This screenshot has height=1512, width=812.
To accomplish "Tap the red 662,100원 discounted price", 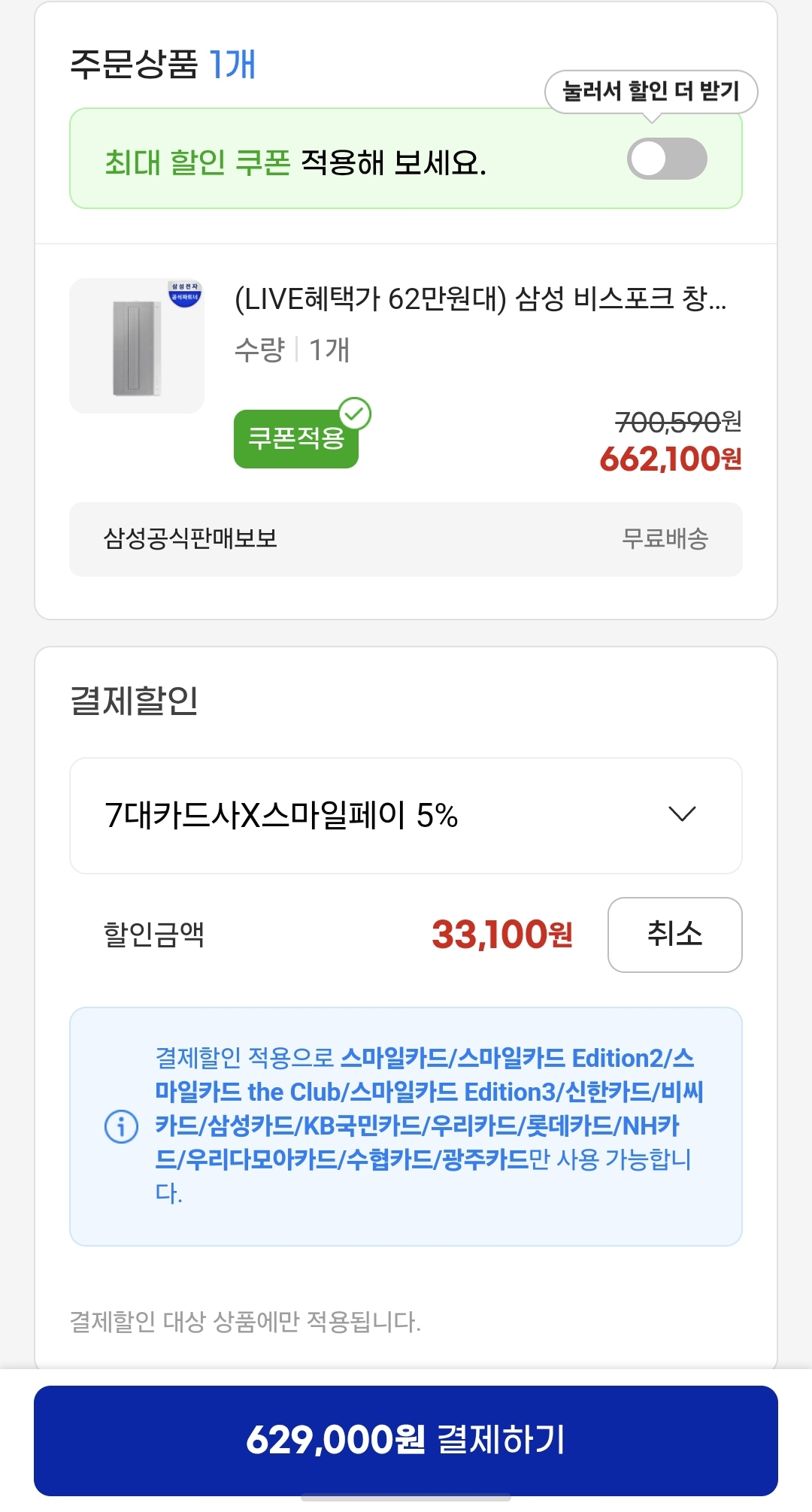I will [x=670, y=459].
